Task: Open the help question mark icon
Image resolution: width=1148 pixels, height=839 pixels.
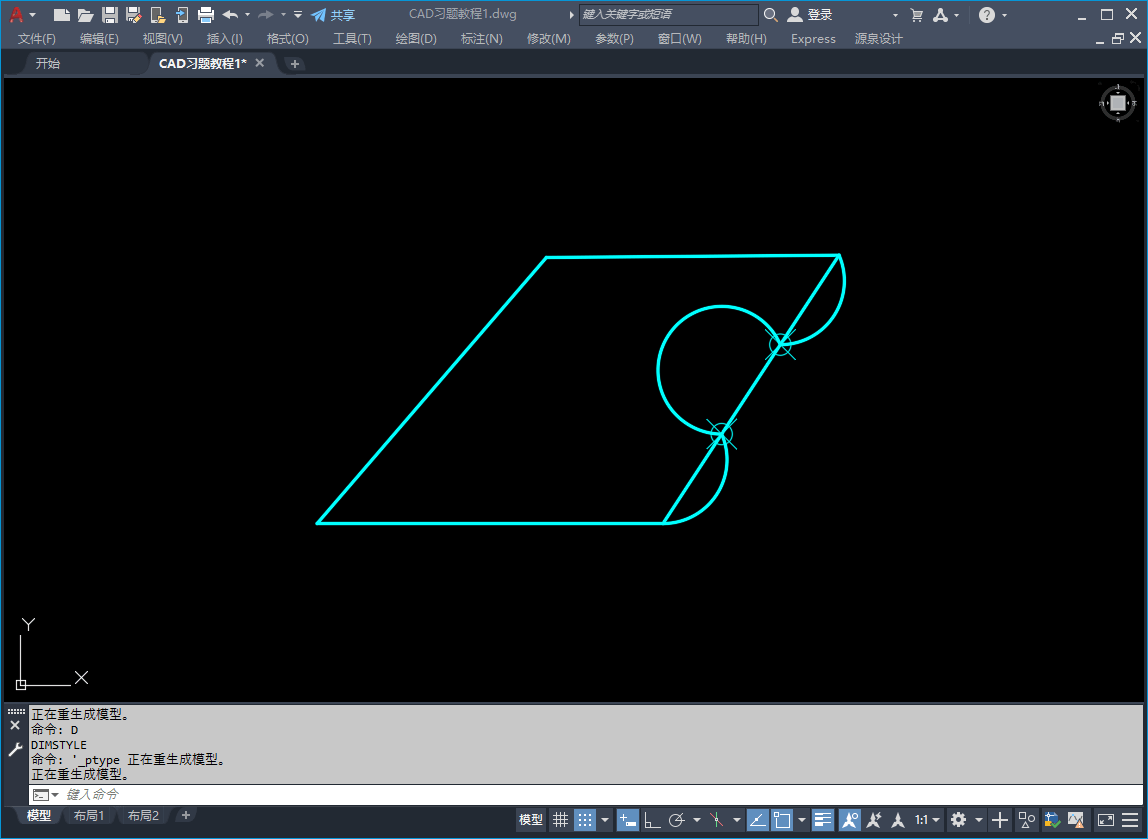Action: pyautogui.click(x=987, y=15)
